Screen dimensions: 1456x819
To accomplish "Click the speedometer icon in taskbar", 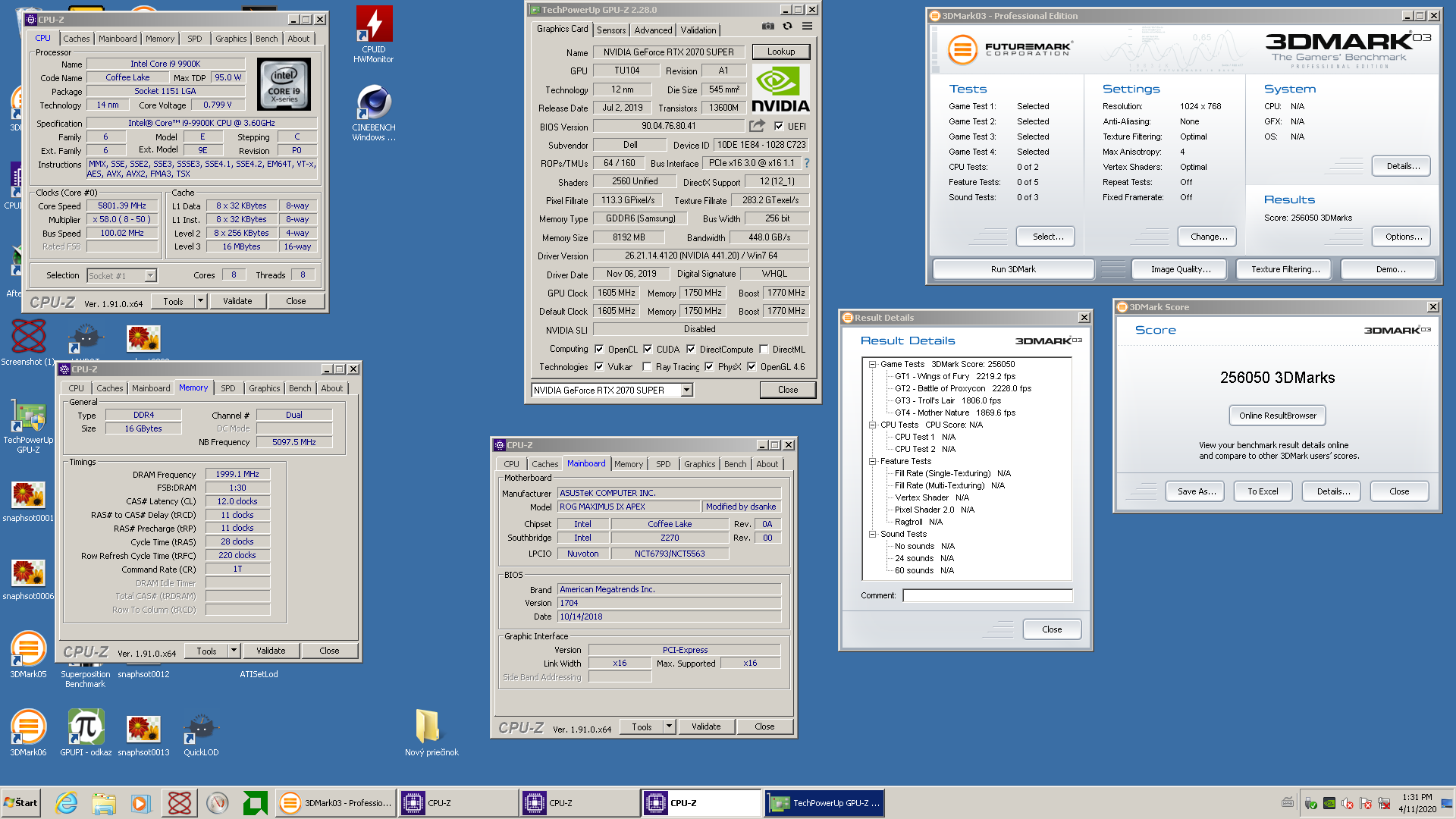I will point(218,803).
